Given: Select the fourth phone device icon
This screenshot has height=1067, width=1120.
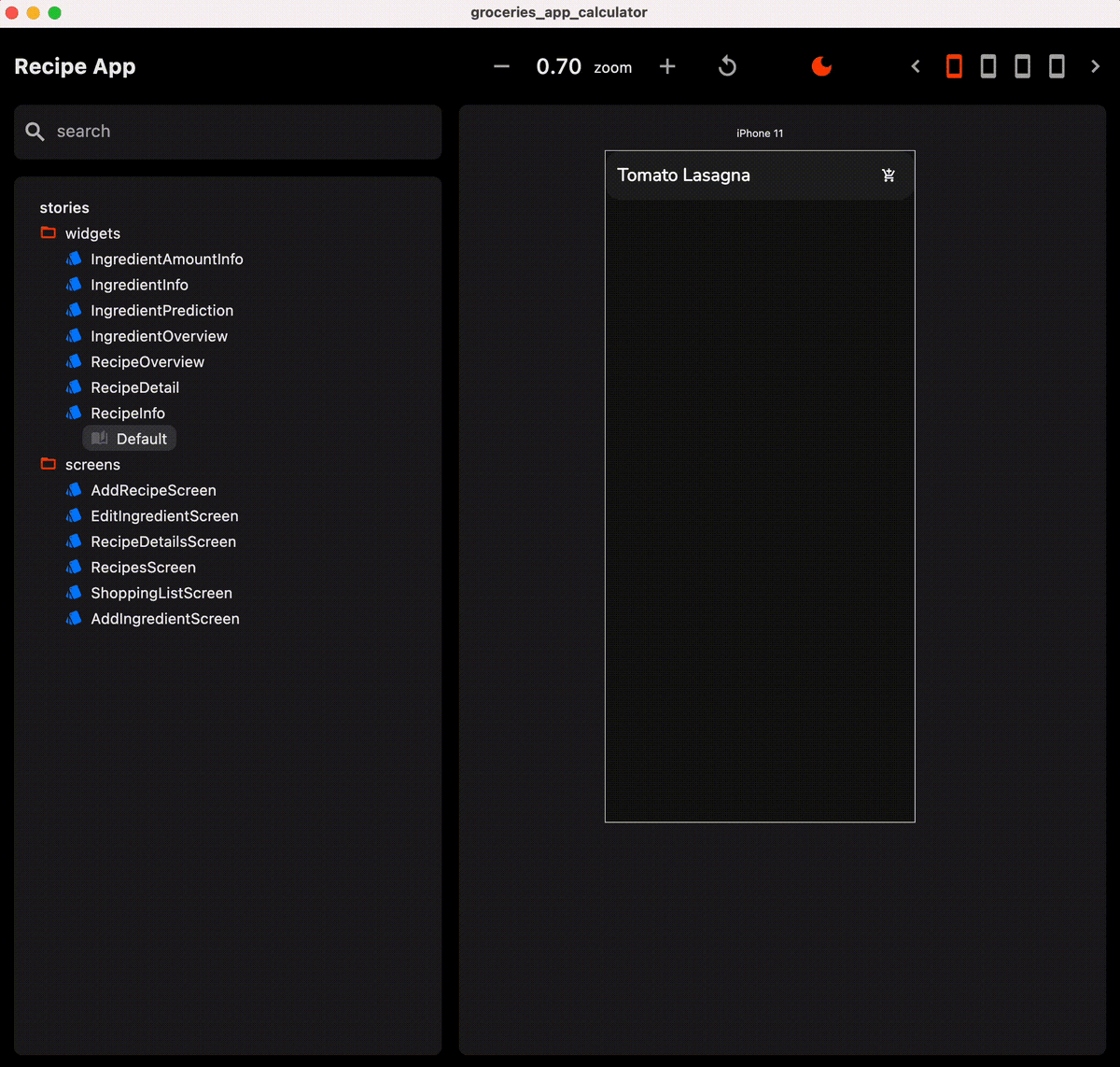Looking at the screenshot, I should (x=1057, y=66).
